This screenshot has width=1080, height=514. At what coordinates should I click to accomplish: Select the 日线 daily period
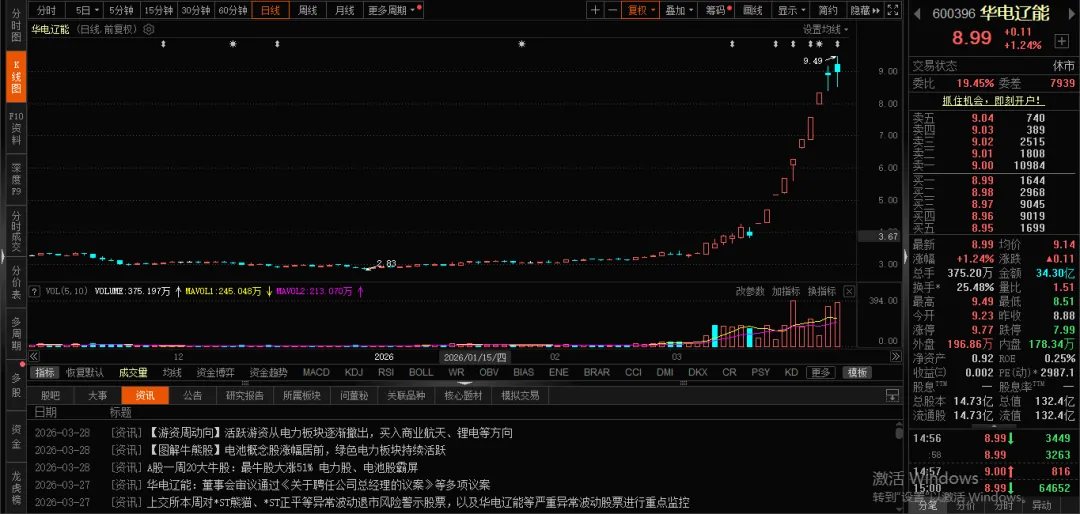point(269,10)
